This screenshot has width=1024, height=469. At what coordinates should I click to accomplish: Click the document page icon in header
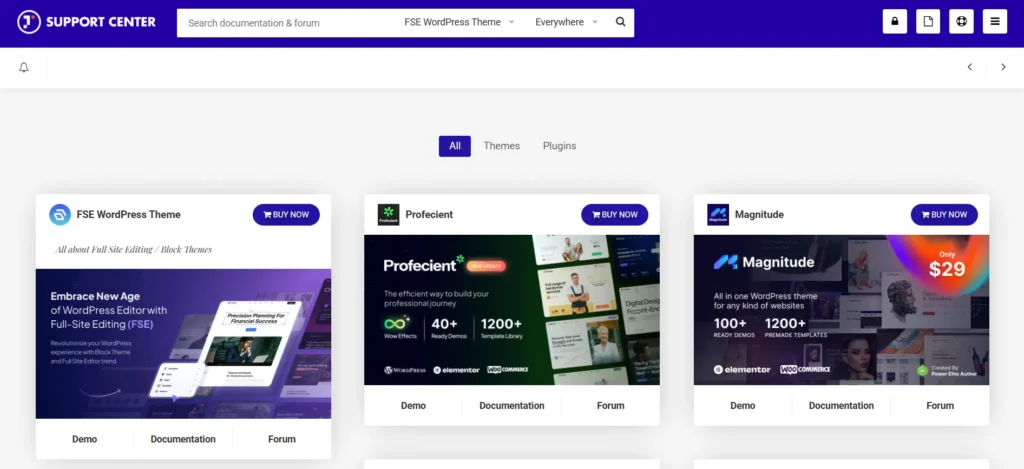click(x=928, y=22)
